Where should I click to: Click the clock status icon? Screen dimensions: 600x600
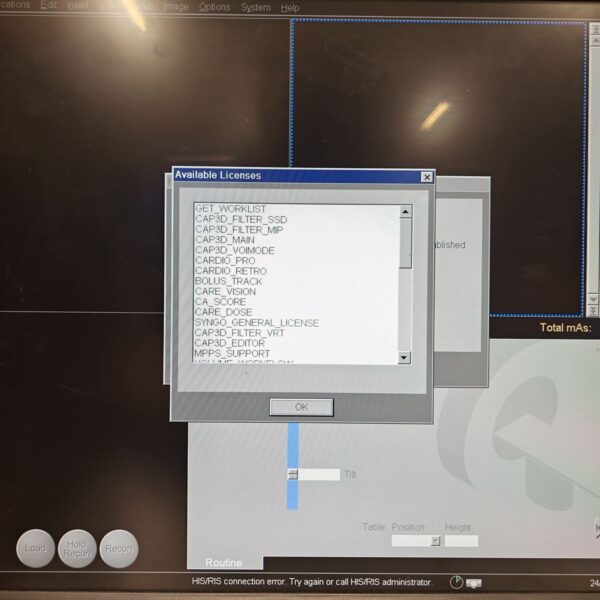tap(456, 582)
